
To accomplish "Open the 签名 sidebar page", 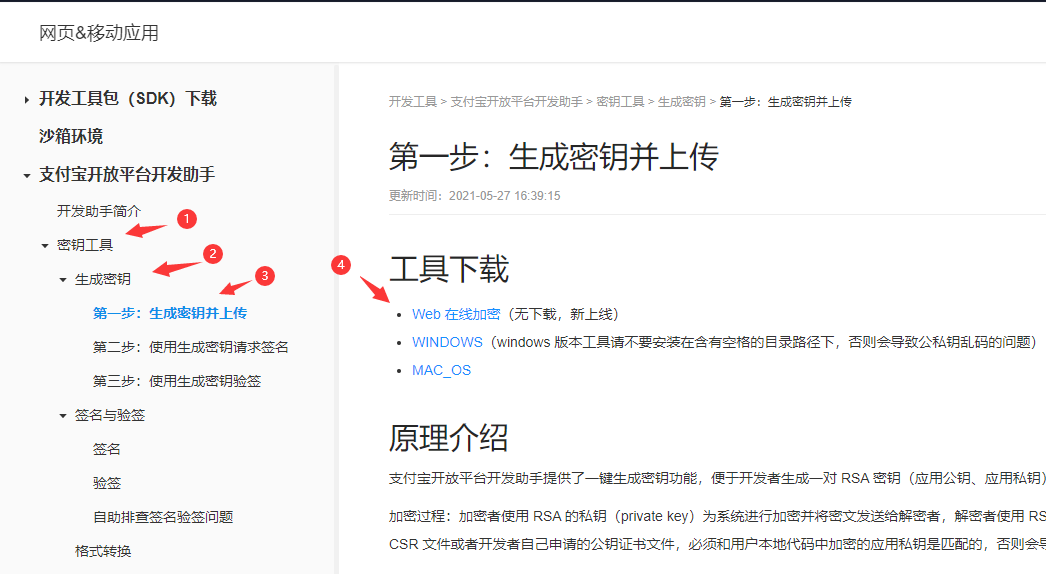I will pyautogui.click(x=107, y=449).
